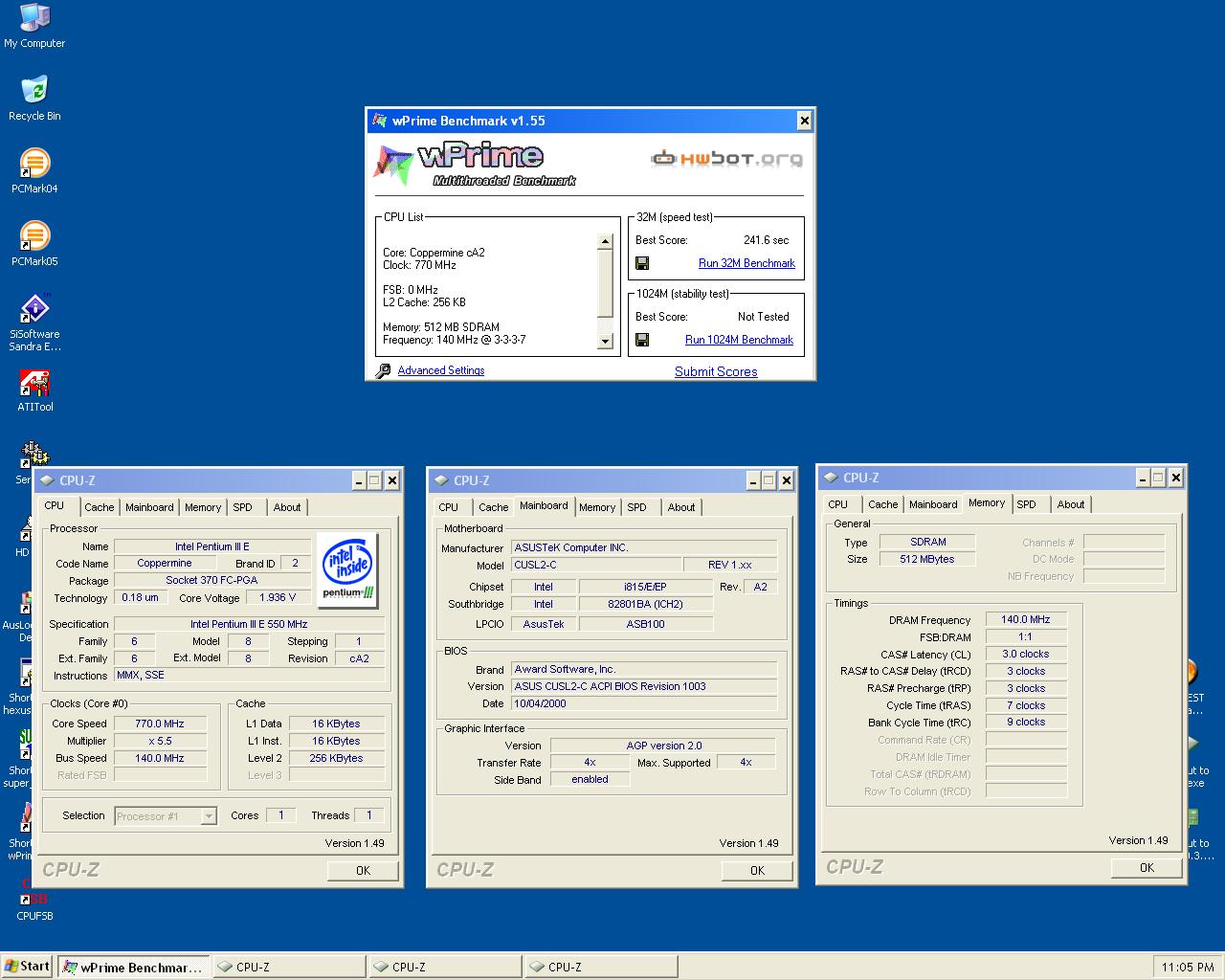The height and width of the screenshot is (980, 1225).
Task: Switch to Cache tab in the CPU tab CPU-Z window
Action: pyautogui.click(x=99, y=507)
